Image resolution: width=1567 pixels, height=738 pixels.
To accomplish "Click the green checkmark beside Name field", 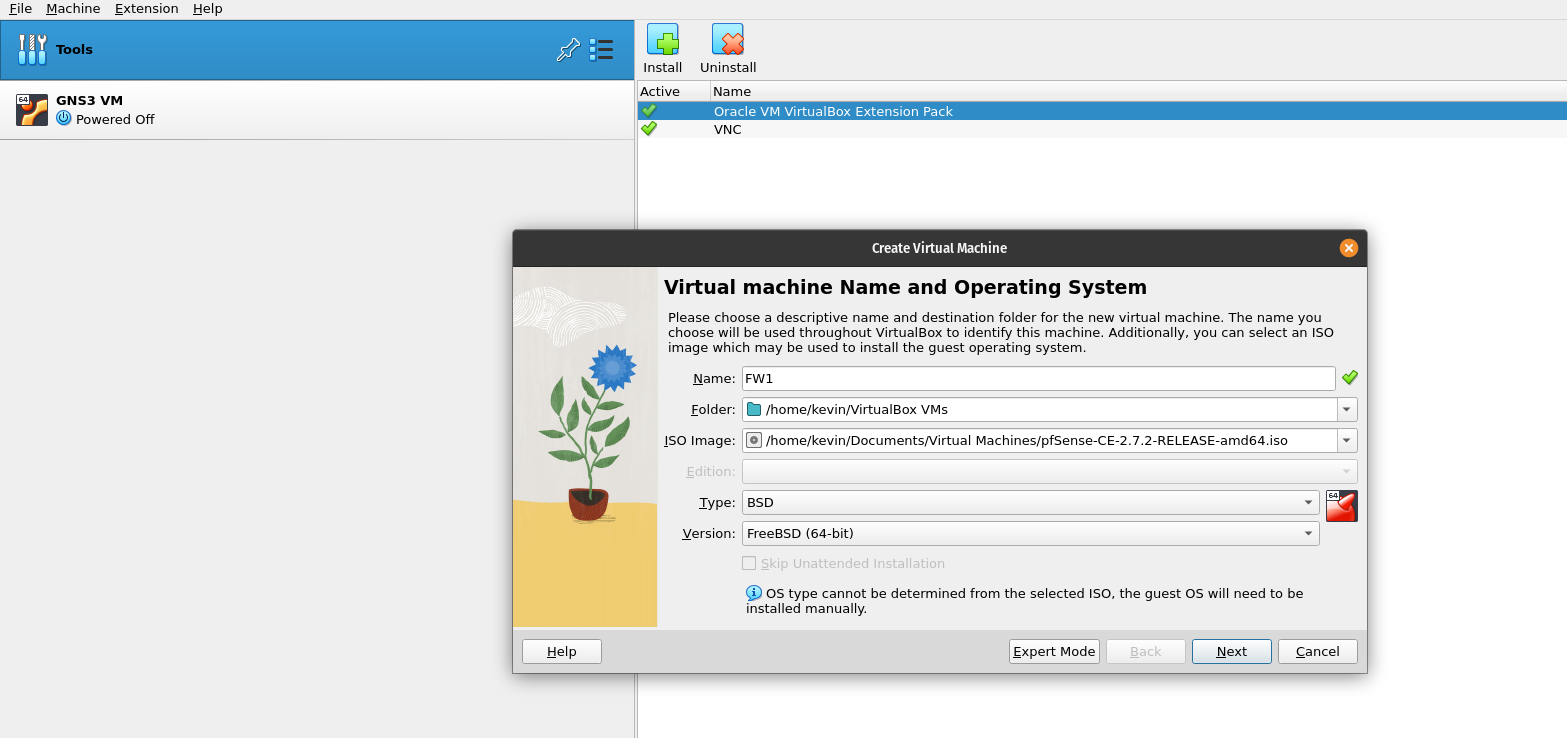I will pyautogui.click(x=1350, y=378).
